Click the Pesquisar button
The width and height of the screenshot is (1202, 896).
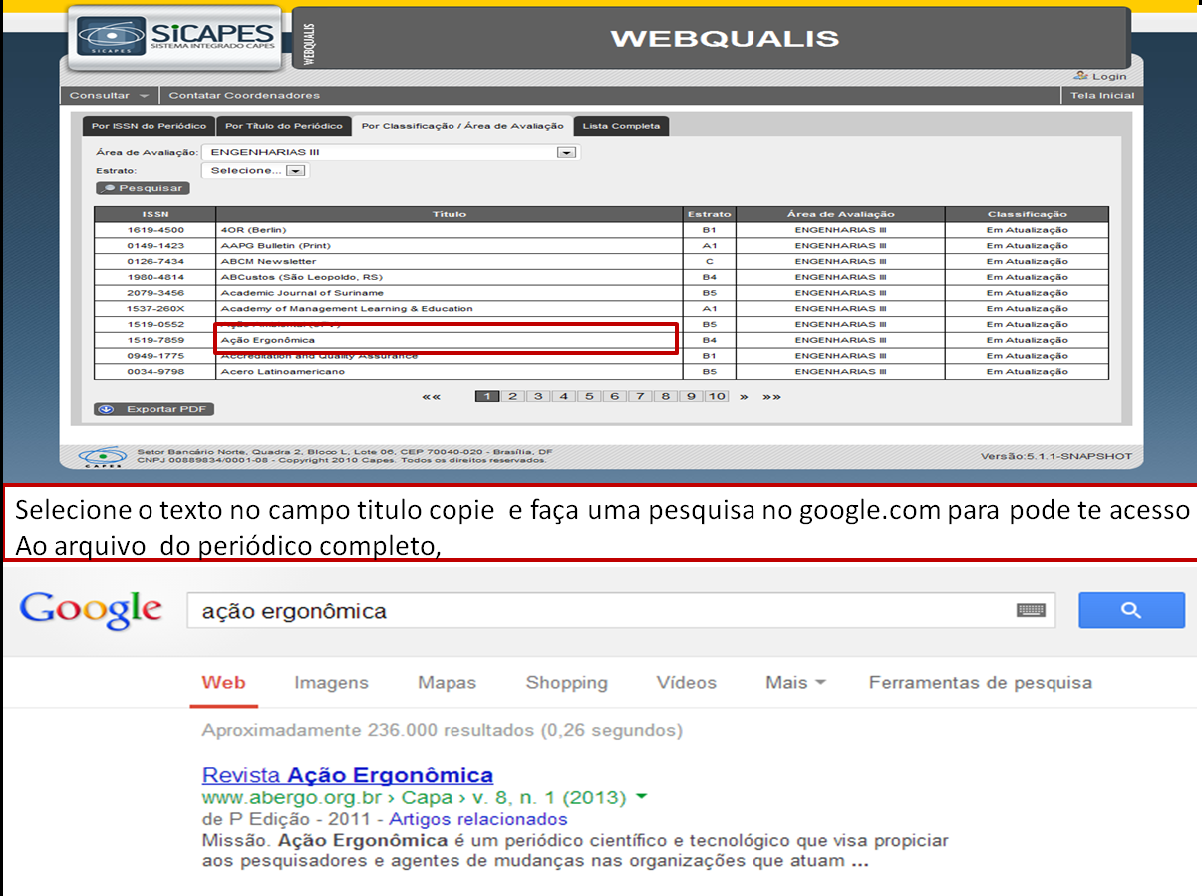(142, 188)
